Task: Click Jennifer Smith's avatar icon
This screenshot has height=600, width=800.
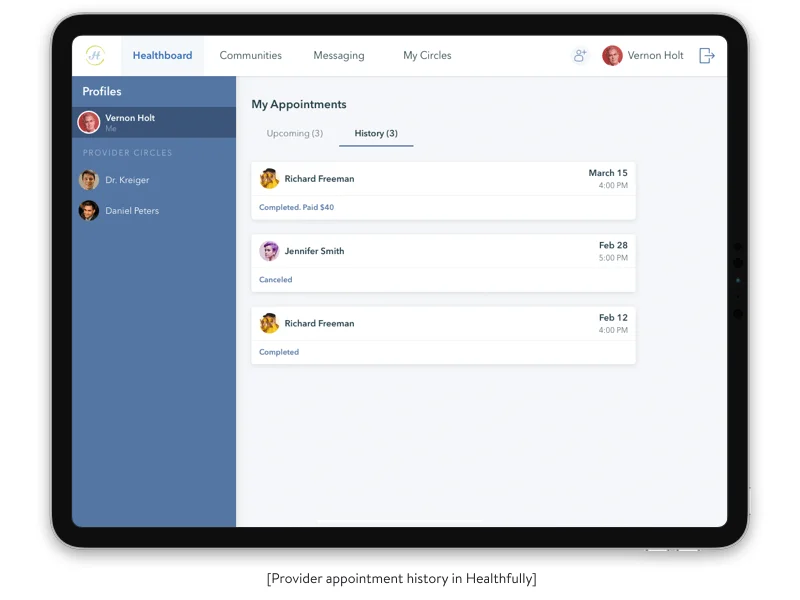Action: (x=269, y=251)
